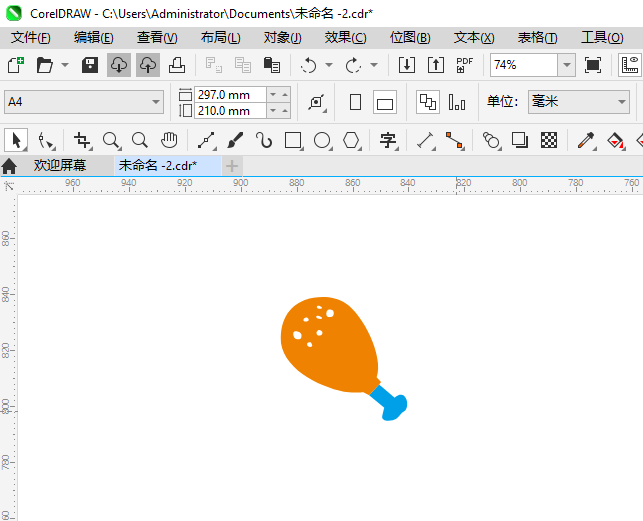
Task: Open the 查看(V) menu
Action: coord(157,38)
